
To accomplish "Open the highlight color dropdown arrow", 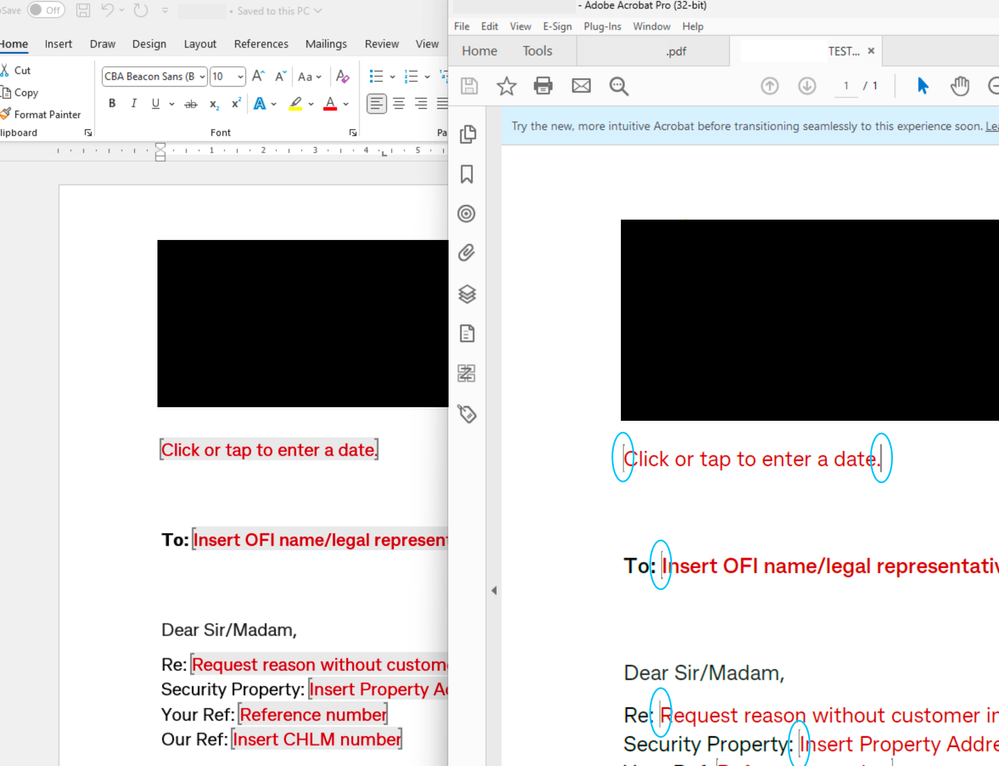I will 311,104.
